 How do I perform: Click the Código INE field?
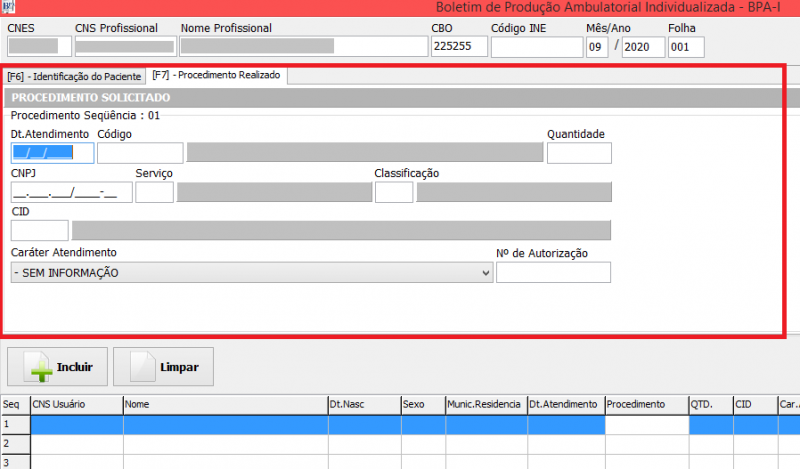tap(536, 47)
